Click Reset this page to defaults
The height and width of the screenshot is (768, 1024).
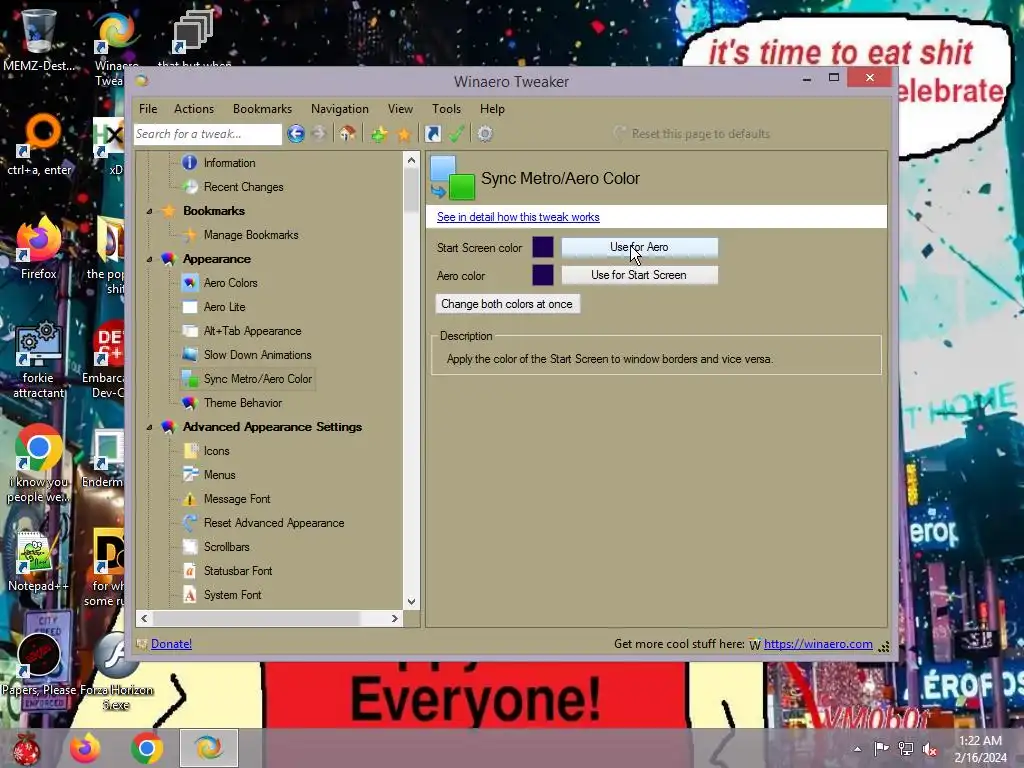[692, 134]
